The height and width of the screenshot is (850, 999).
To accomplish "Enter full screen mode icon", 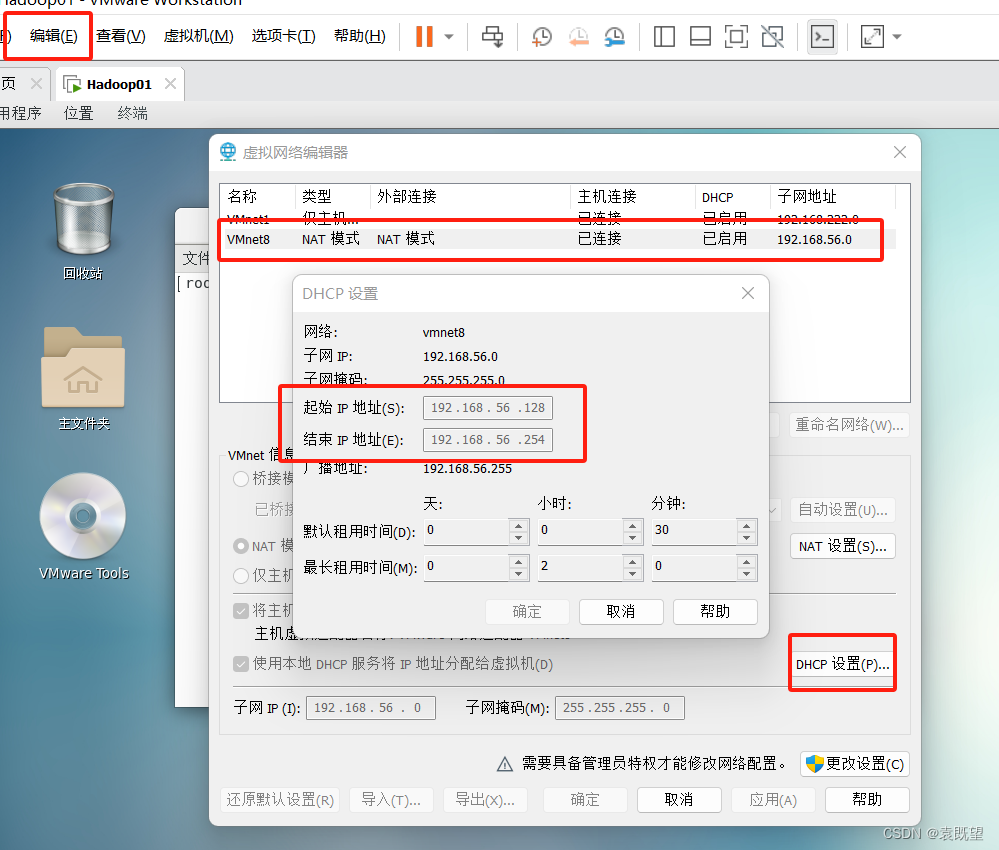I will click(x=736, y=36).
